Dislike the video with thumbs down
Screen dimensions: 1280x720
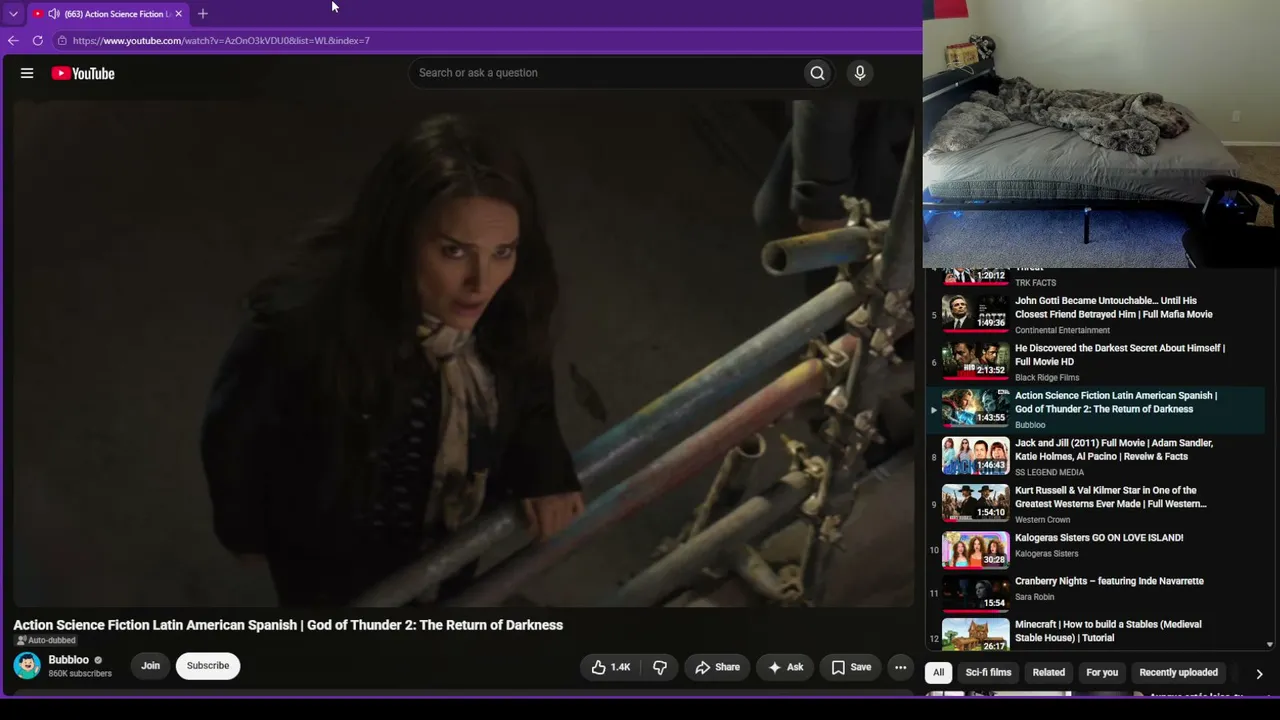coord(660,667)
